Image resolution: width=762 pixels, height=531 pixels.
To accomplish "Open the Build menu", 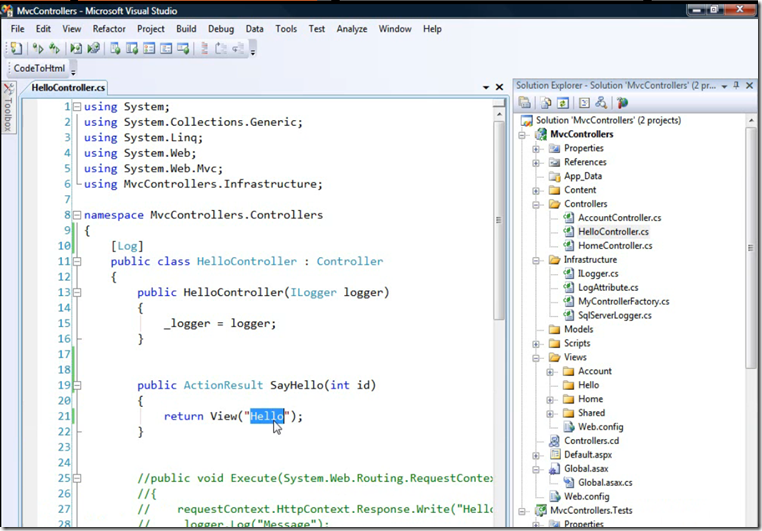I will click(x=186, y=29).
